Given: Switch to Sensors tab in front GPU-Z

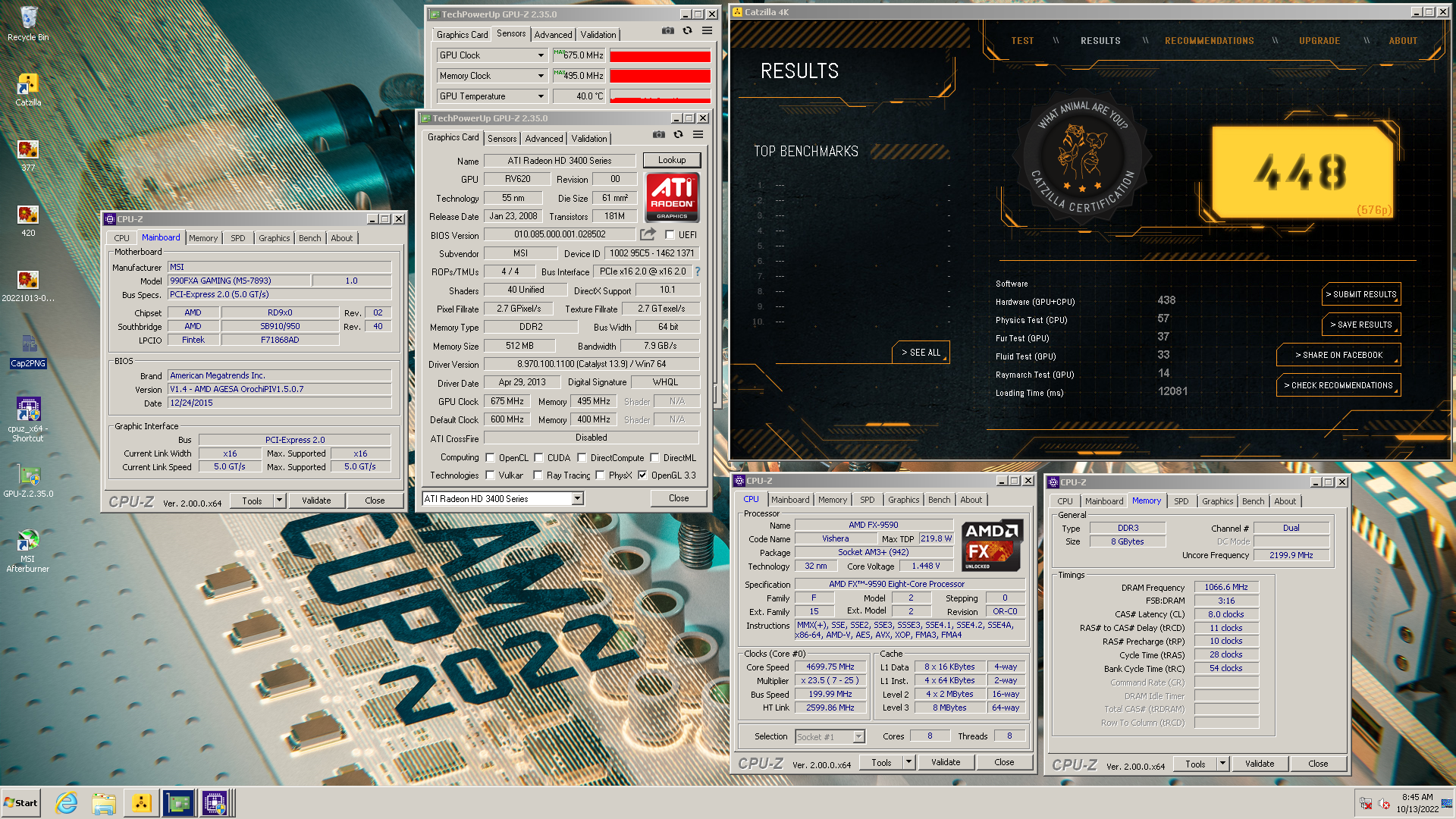Looking at the screenshot, I should [x=502, y=139].
